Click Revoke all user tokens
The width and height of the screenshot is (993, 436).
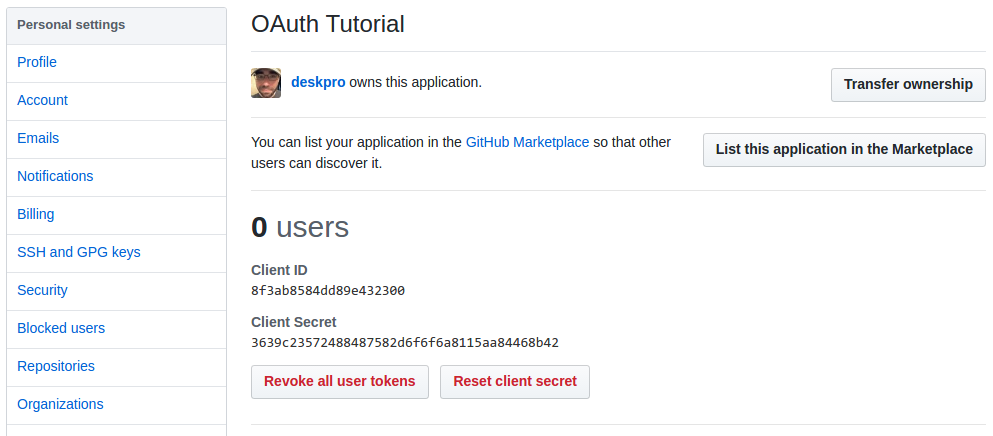(339, 382)
